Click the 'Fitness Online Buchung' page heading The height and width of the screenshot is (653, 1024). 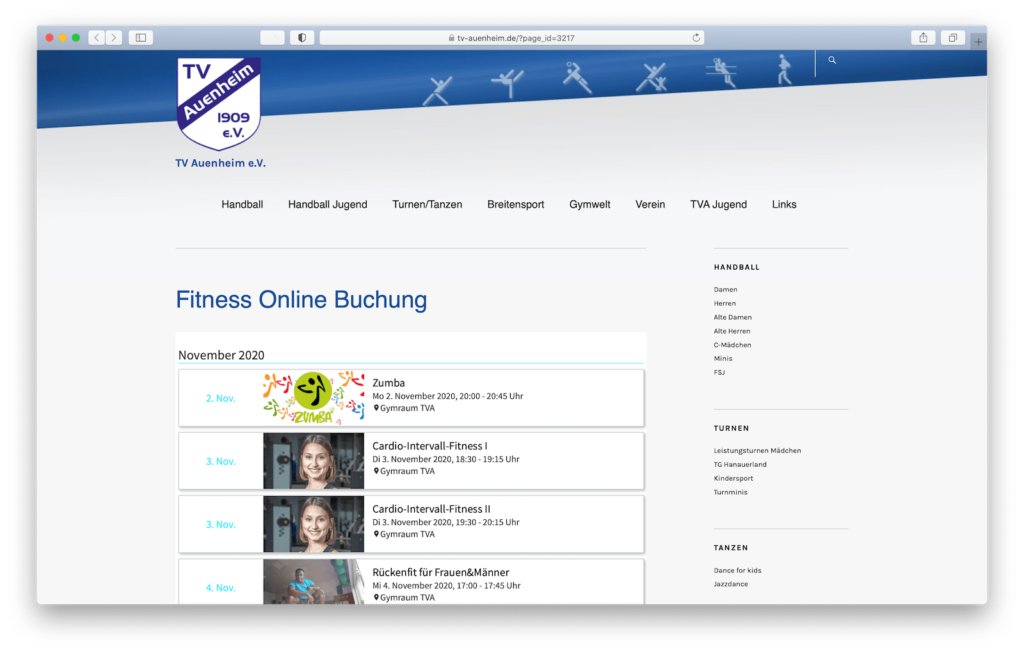[301, 300]
